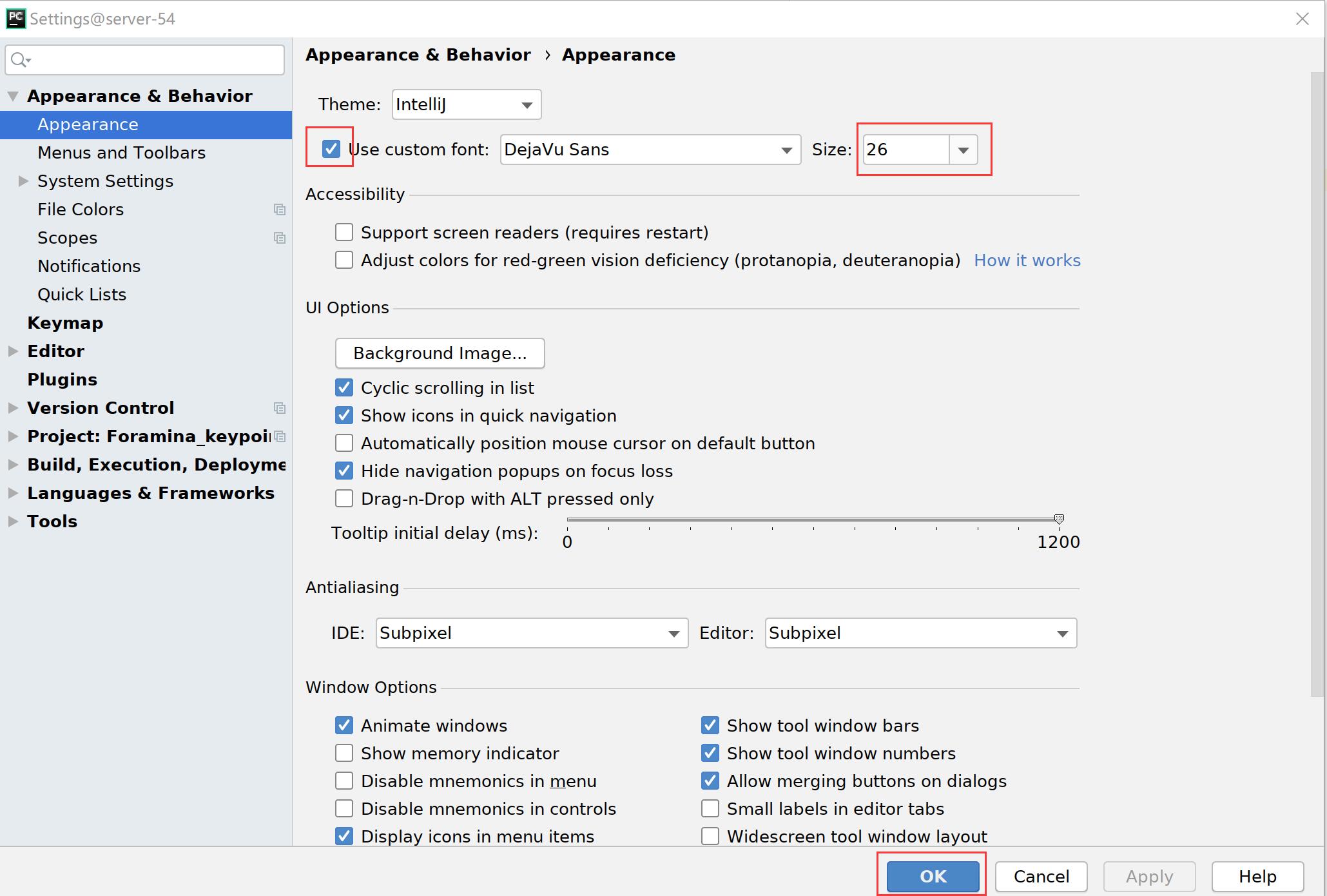The width and height of the screenshot is (1327, 896).
Task: Click the copy icon next to Project: Foramina_keypoi
Action: click(280, 436)
